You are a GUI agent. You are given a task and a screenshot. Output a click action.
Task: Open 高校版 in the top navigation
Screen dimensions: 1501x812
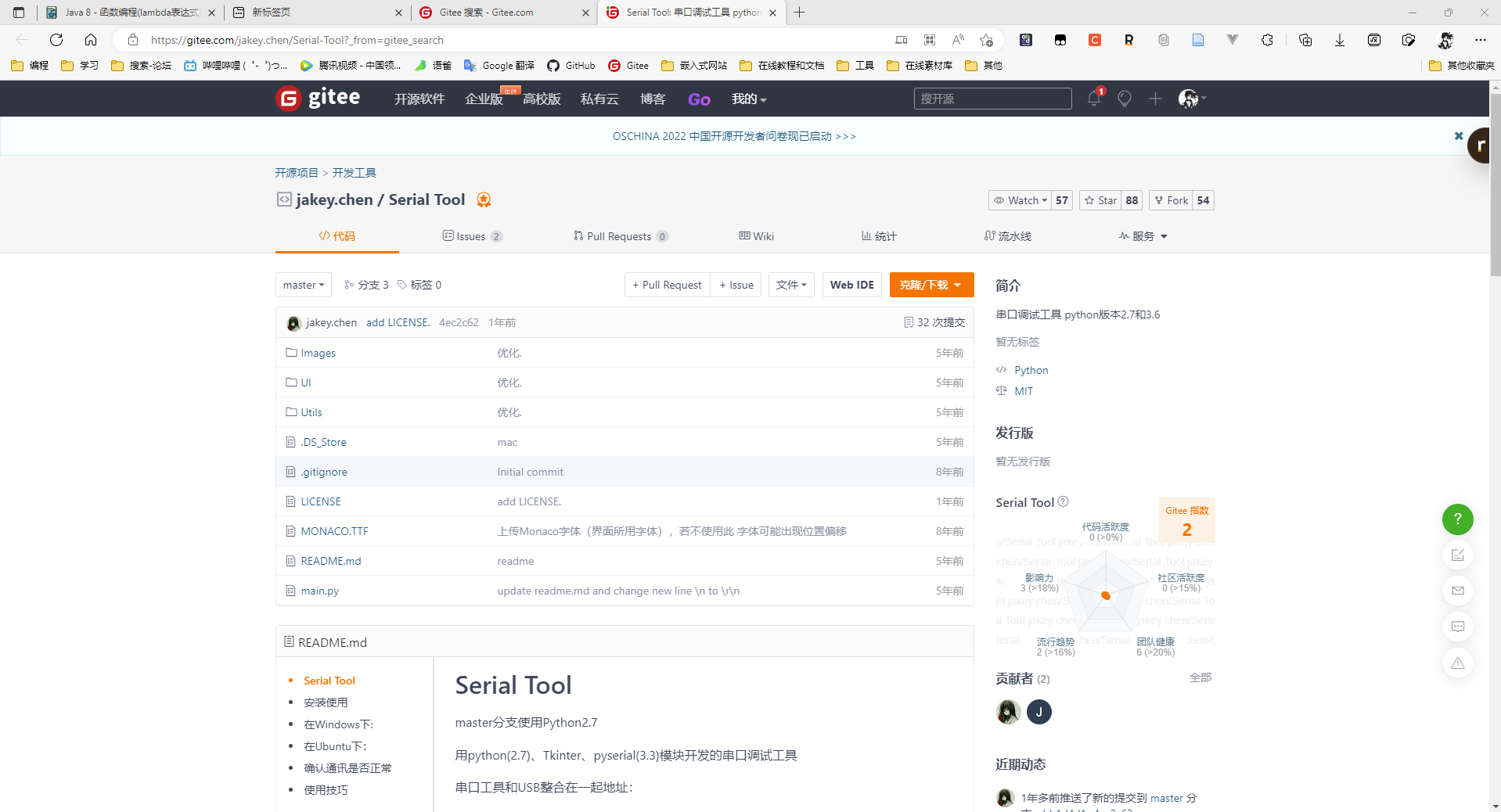pos(542,99)
